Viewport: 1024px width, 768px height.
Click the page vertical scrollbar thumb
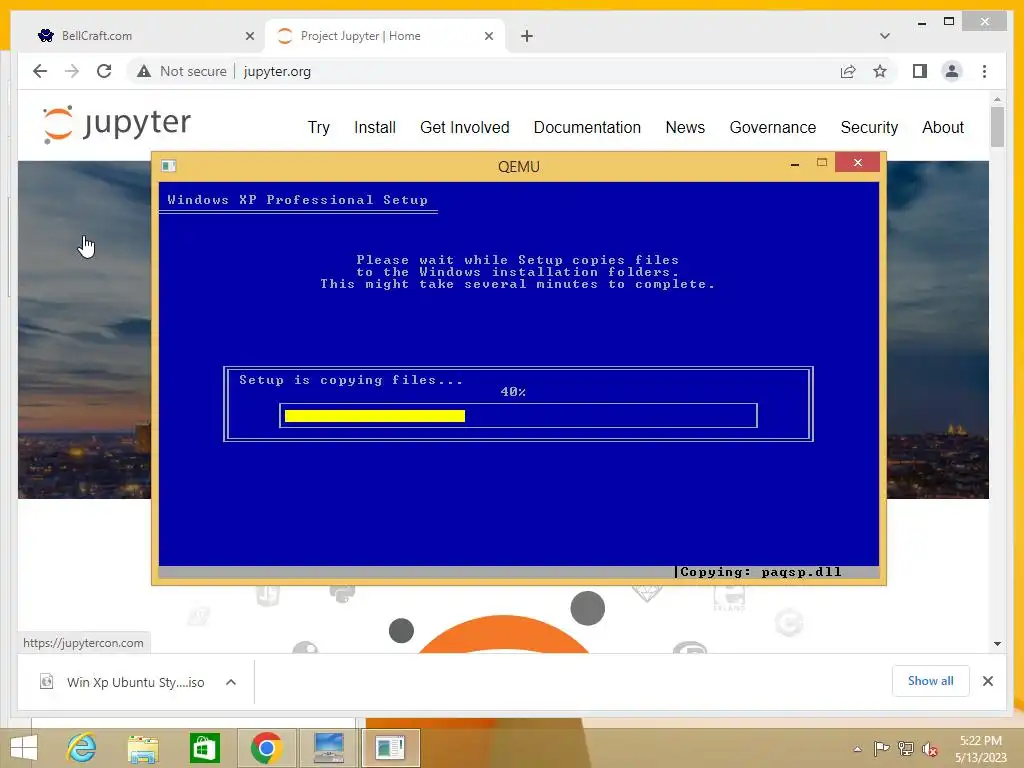click(x=997, y=126)
